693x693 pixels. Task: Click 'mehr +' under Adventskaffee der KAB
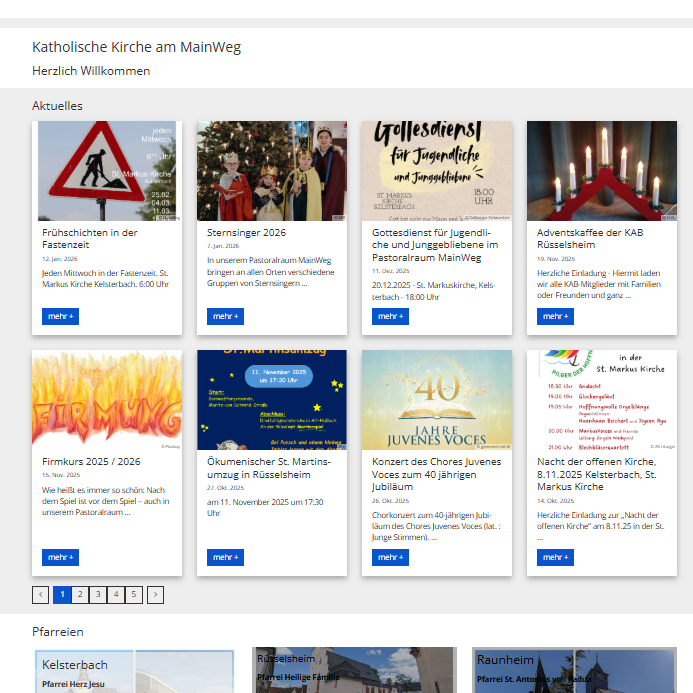pyautogui.click(x=555, y=316)
